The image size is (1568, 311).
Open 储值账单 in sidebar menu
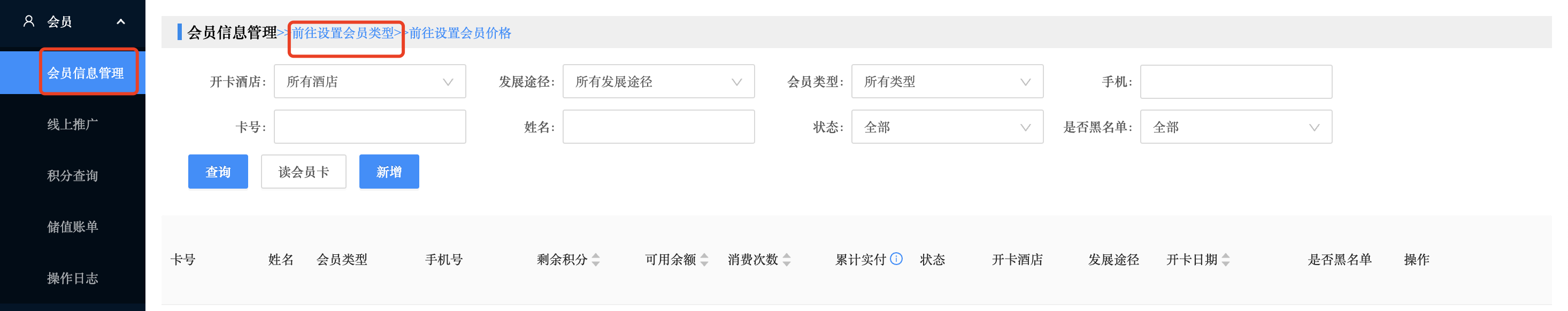(x=72, y=227)
